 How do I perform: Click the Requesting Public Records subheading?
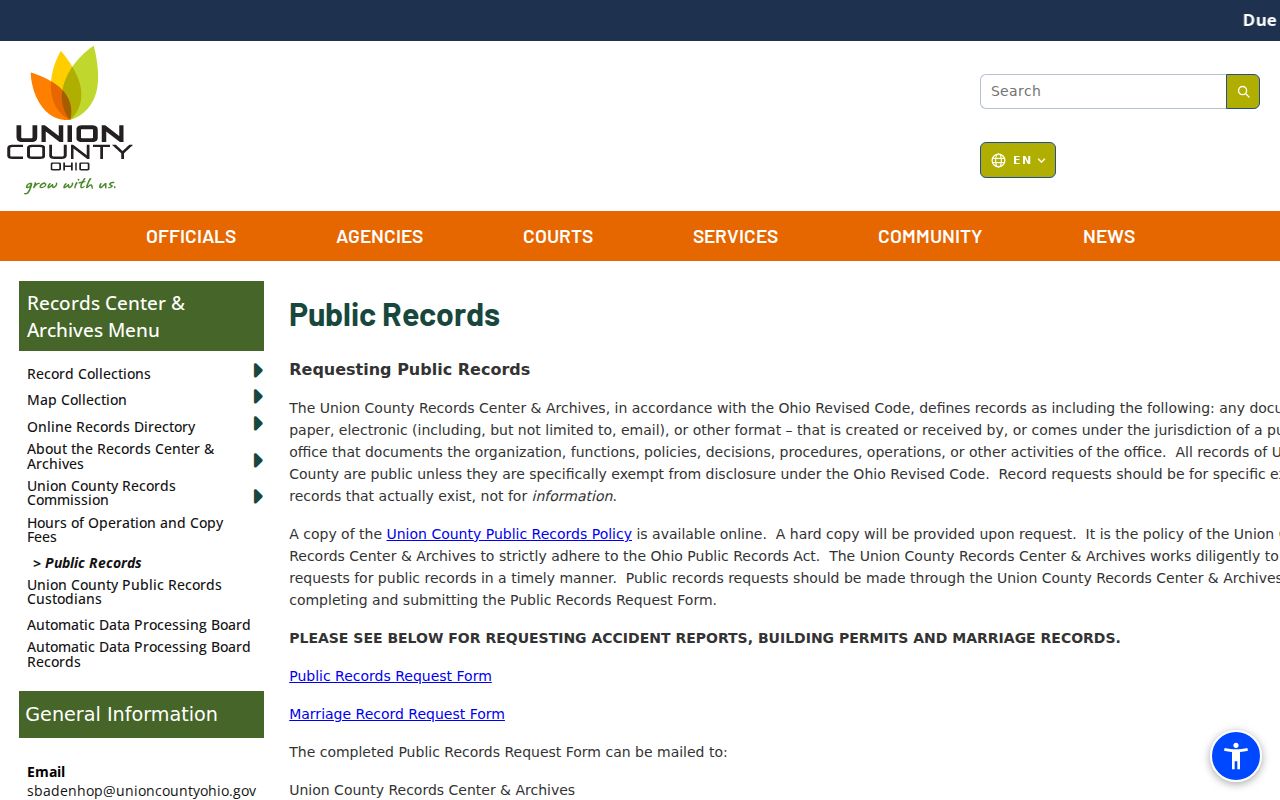click(x=410, y=369)
